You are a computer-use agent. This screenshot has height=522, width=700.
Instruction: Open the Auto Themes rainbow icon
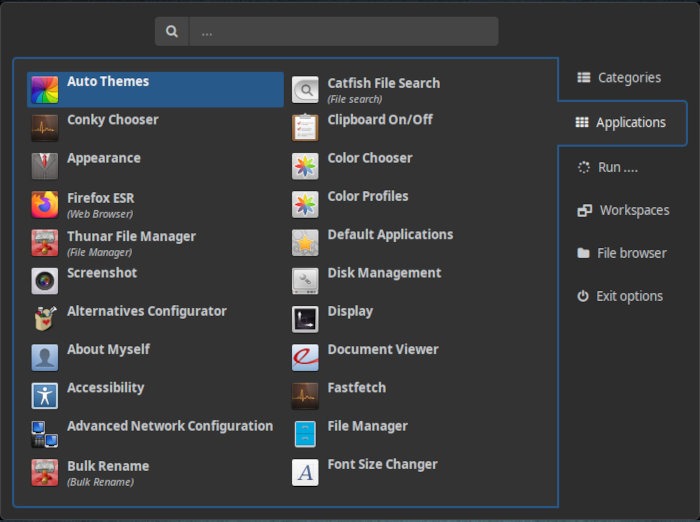click(x=45, y=90)
